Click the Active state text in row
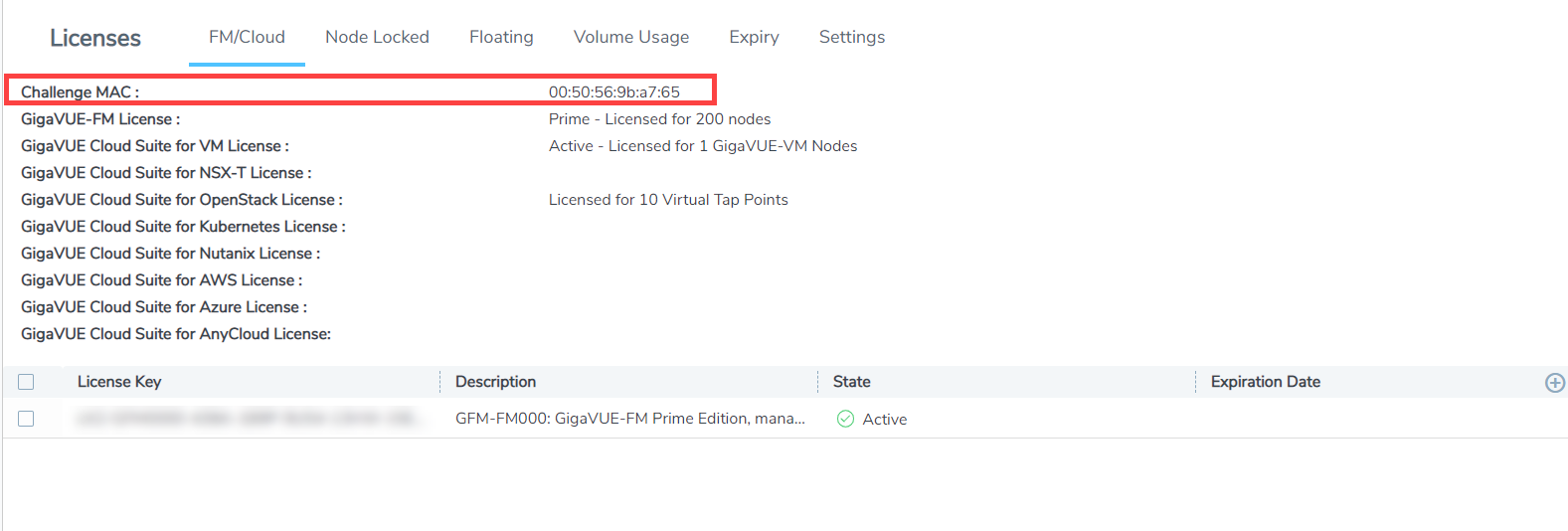 pyautogui.click(x=884, y=419)
